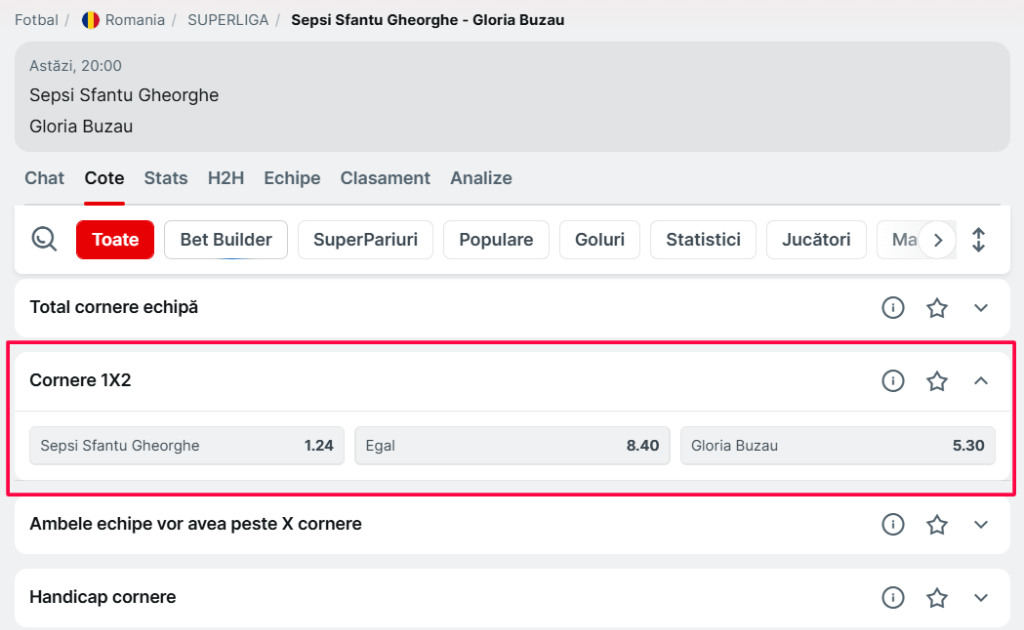The image size is (1024, 630).
Task: Click info icon for Cornere 1X2
Action: click(x=893, y=381)
